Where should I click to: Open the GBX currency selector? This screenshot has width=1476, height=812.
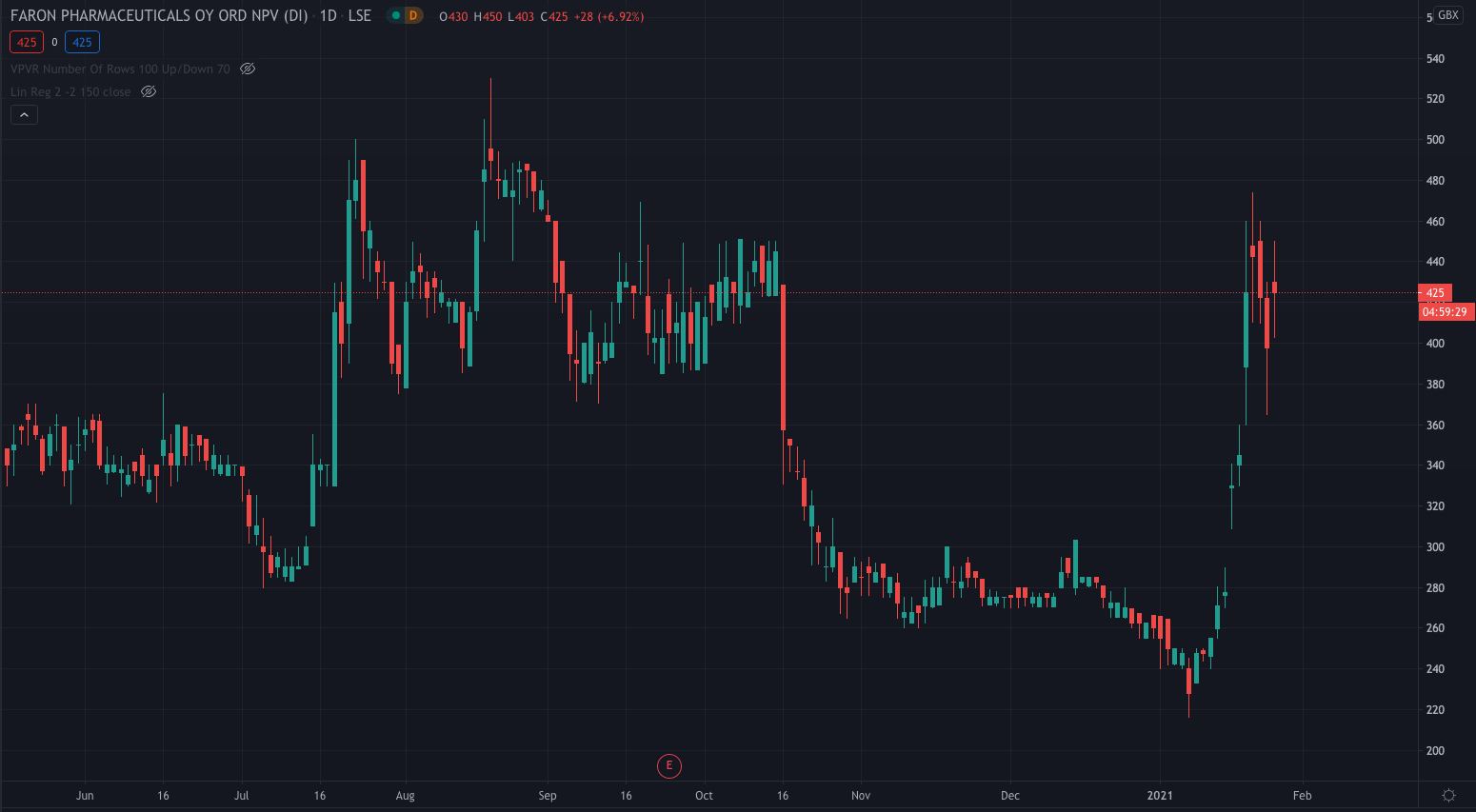tap(1448, 15)
